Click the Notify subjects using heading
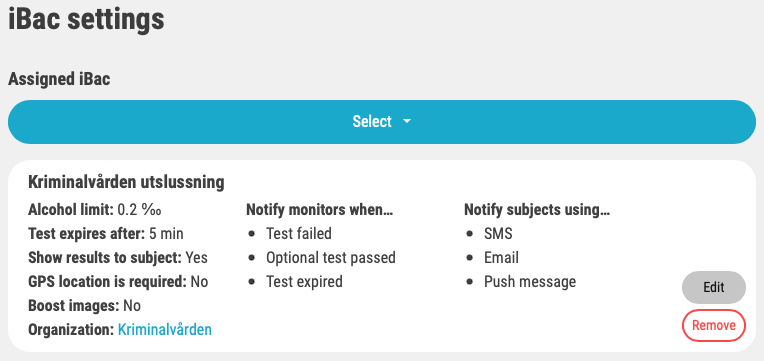Image resolution: width=764 pixels, height=361 pixels. (537, 210)
